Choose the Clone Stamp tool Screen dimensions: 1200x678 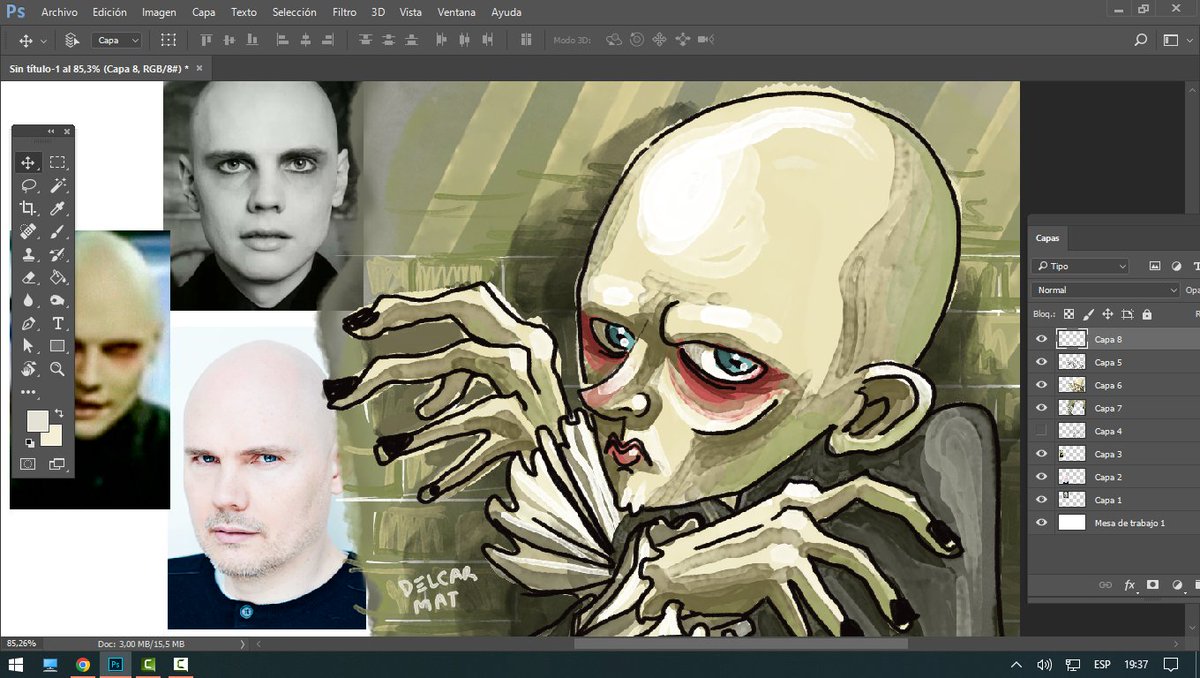pyautogui.click(x=29, y=254)
